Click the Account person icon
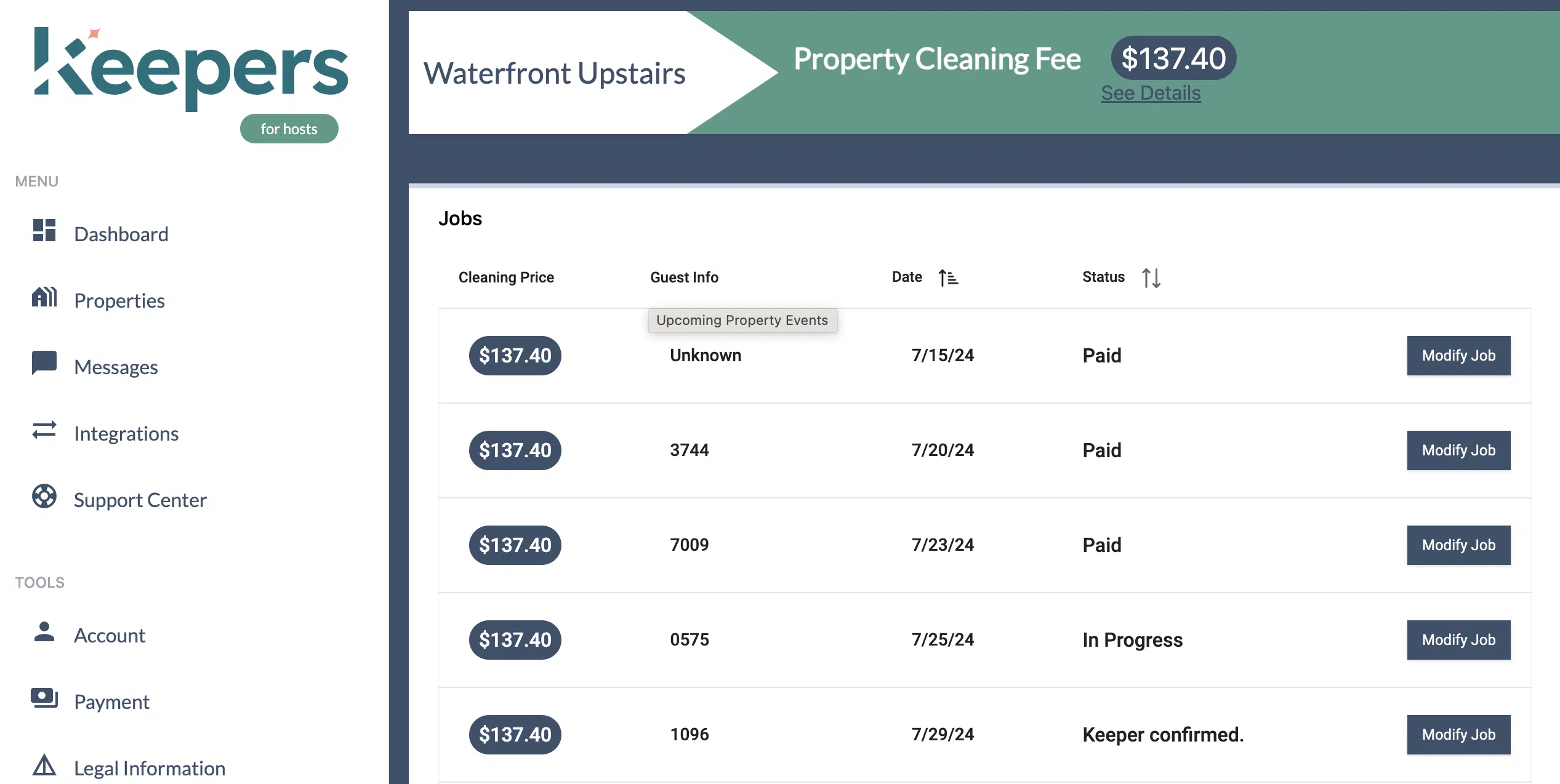 point(44,632)
